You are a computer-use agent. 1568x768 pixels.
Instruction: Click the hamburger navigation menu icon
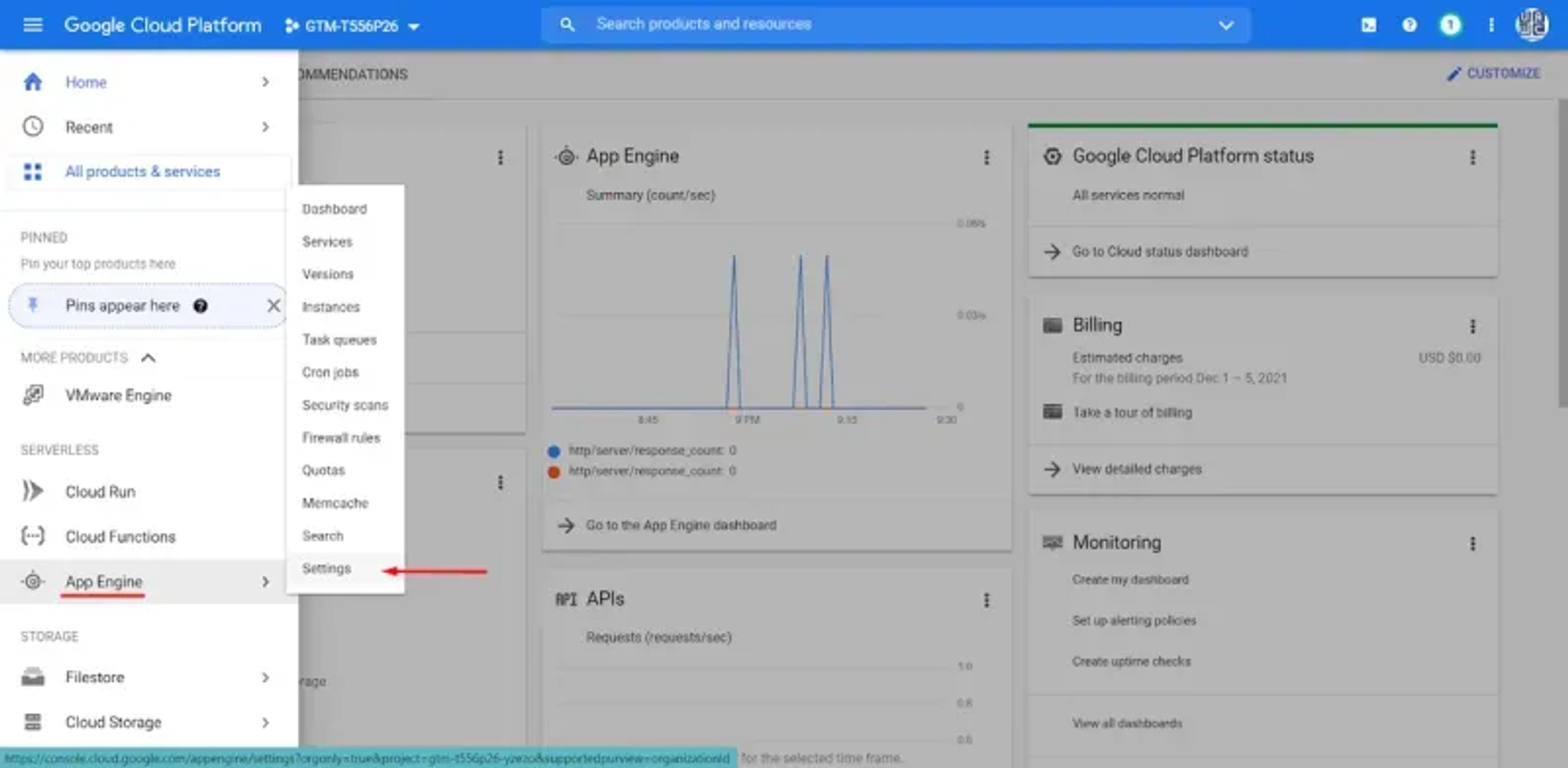click(x=32, y=25)
